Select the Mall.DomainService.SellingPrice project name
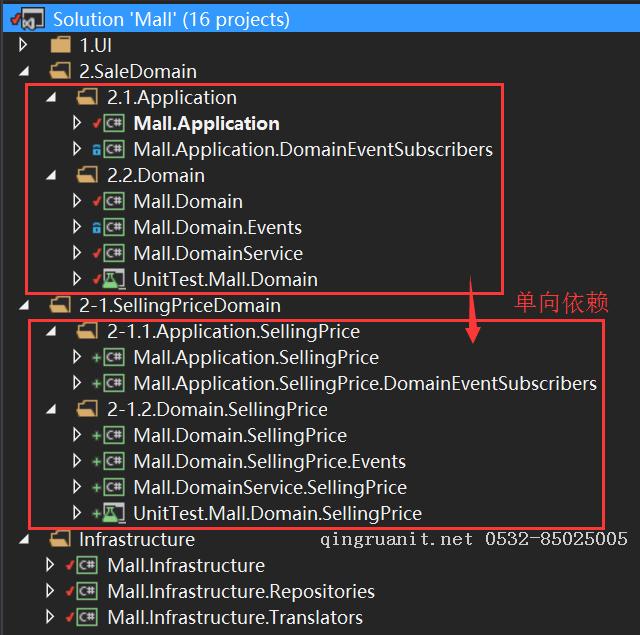640x635 pixels. 270,488
